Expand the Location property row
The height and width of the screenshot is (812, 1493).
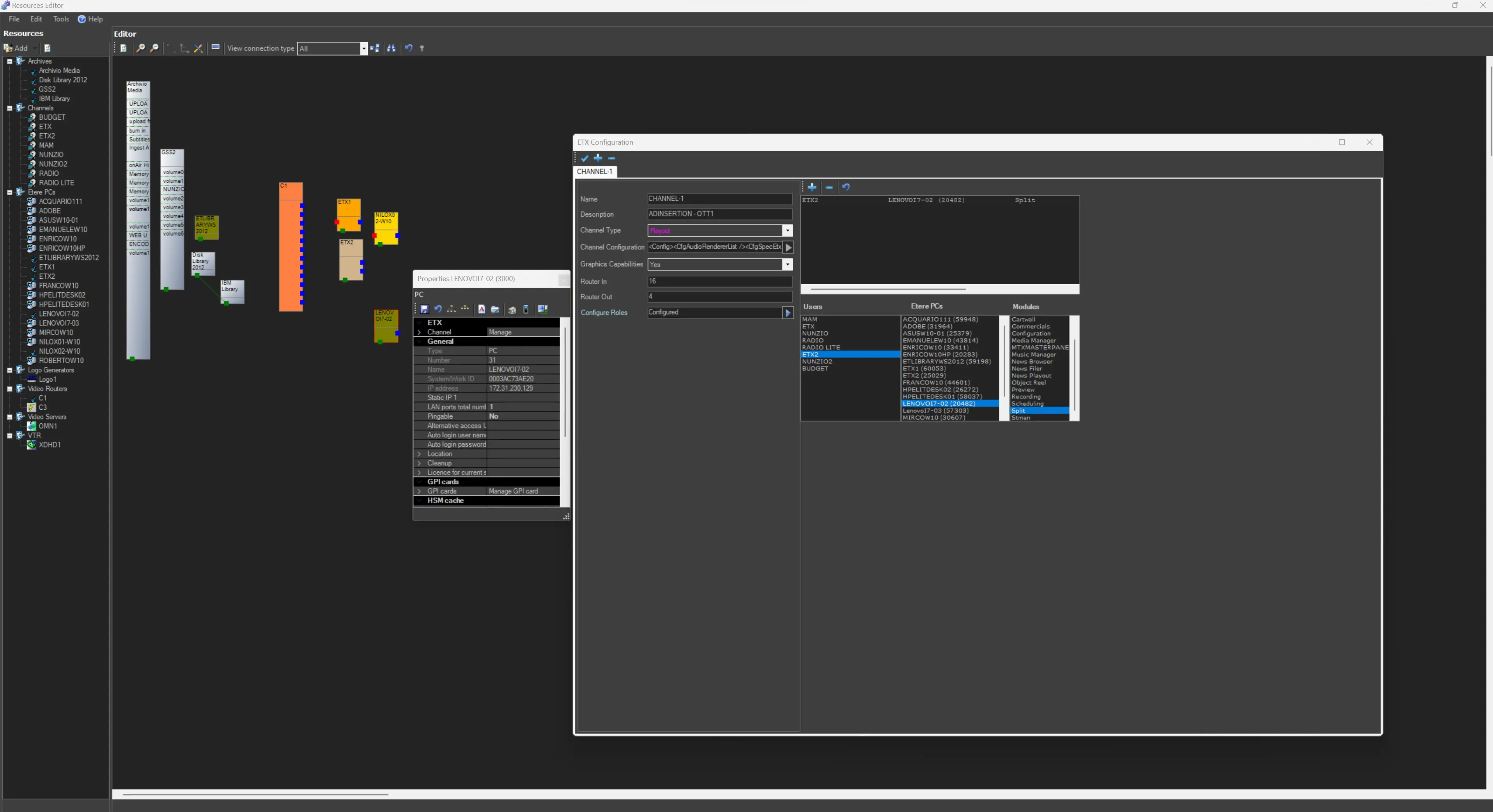[419, 454]
